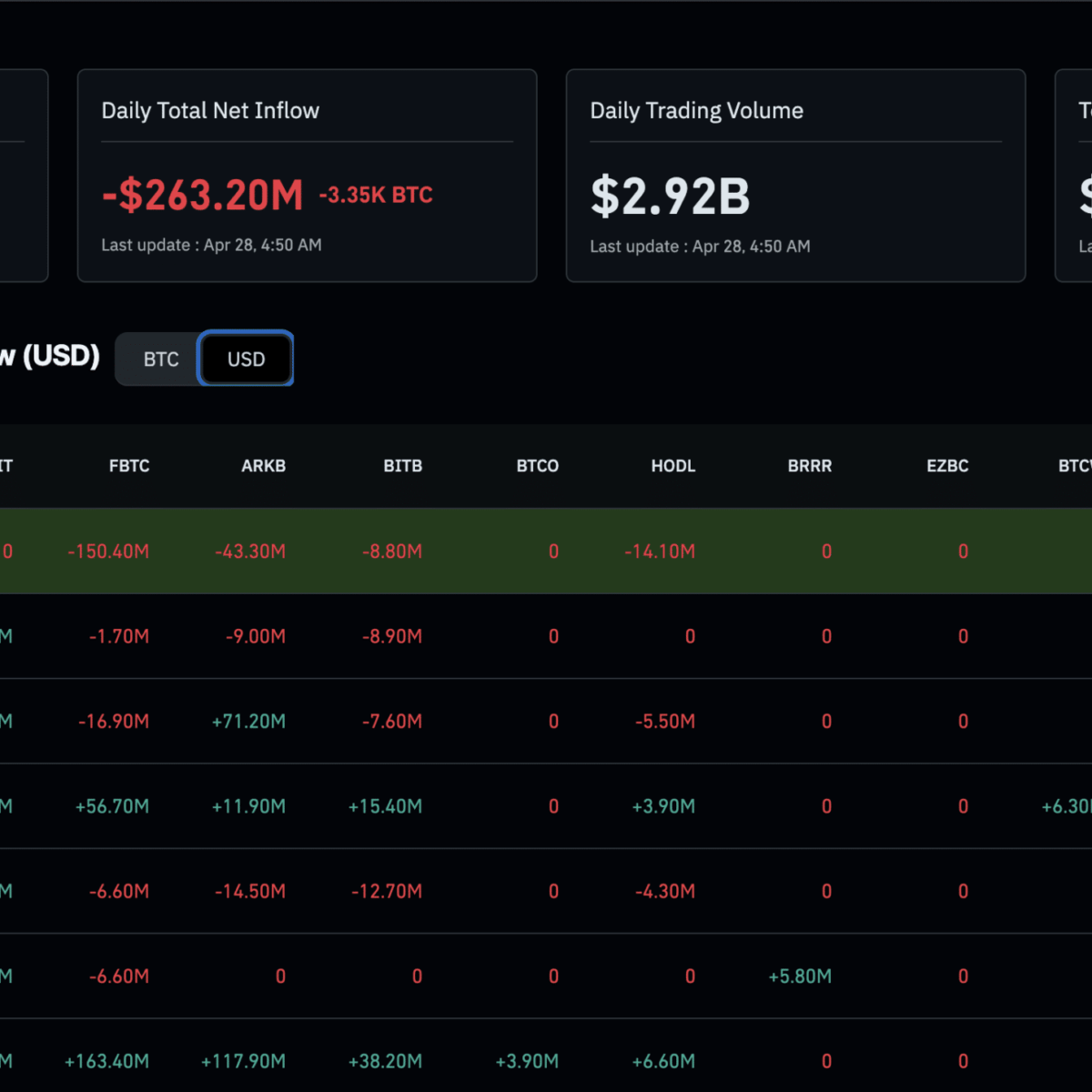1092x1092 pixels.
Task: Click the ARKB column header
Action: (263, 466)
